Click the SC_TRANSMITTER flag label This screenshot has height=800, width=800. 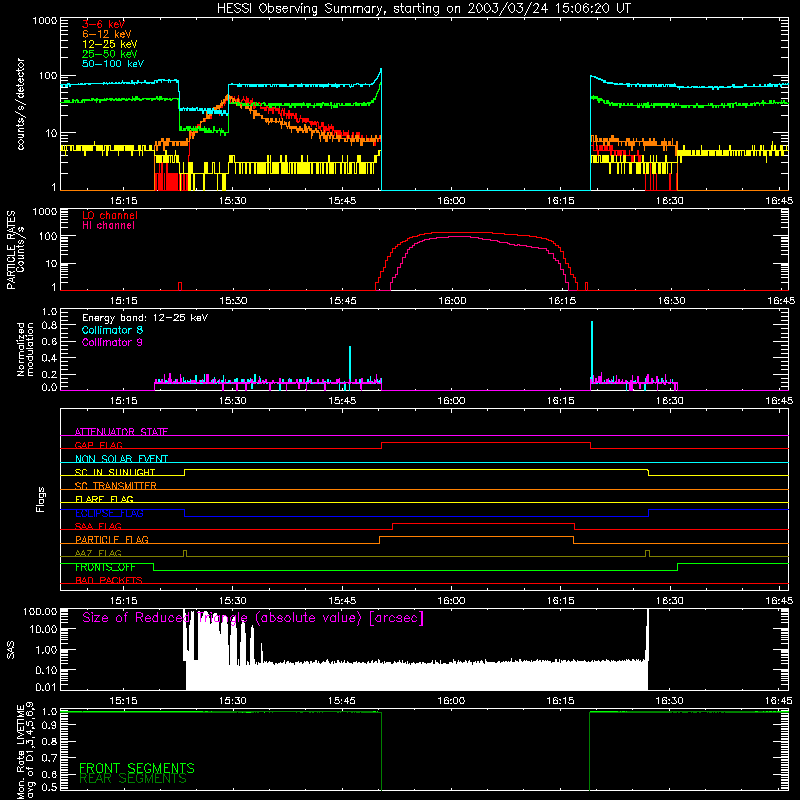point(115,486)
